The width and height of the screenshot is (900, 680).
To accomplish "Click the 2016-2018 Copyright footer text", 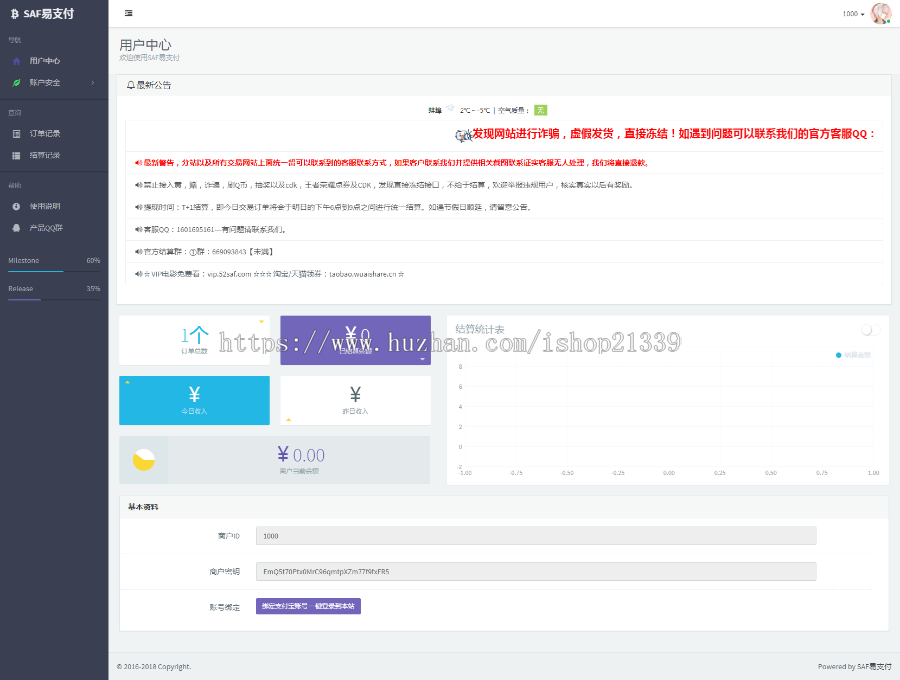I will click(154, 667).
